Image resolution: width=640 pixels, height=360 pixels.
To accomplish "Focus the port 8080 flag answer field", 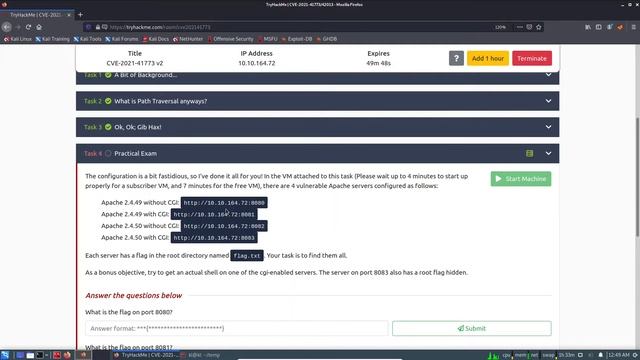I will 237,328.
